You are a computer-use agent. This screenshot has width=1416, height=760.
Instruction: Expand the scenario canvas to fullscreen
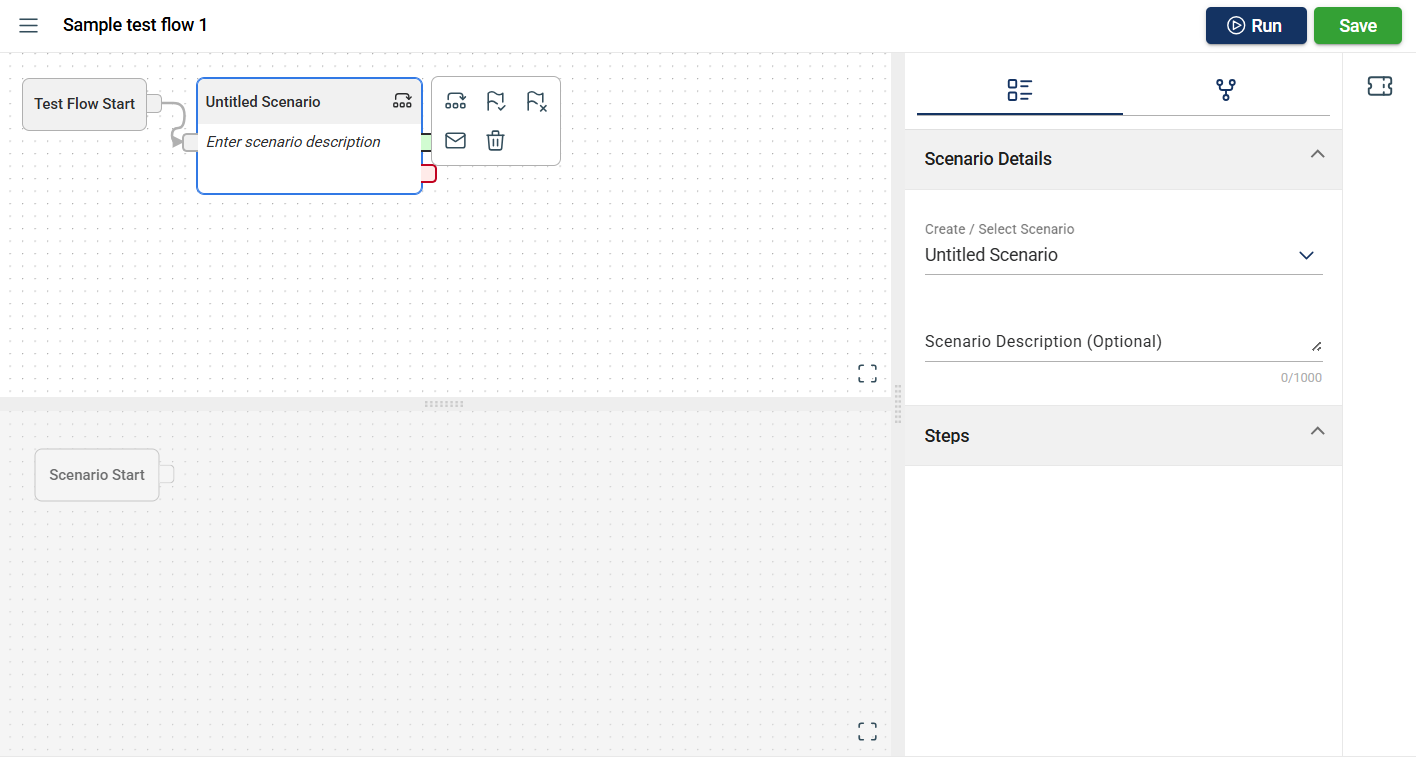coord(867,732)
